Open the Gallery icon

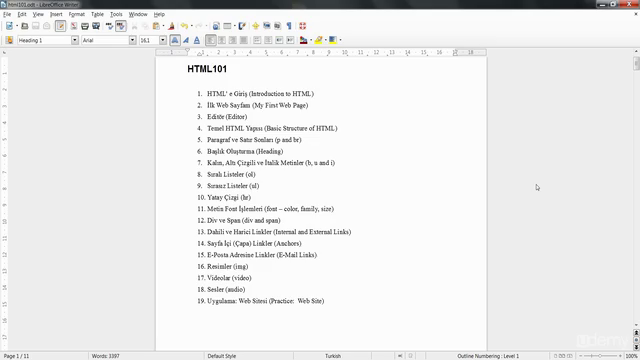[x=267, y=26]
